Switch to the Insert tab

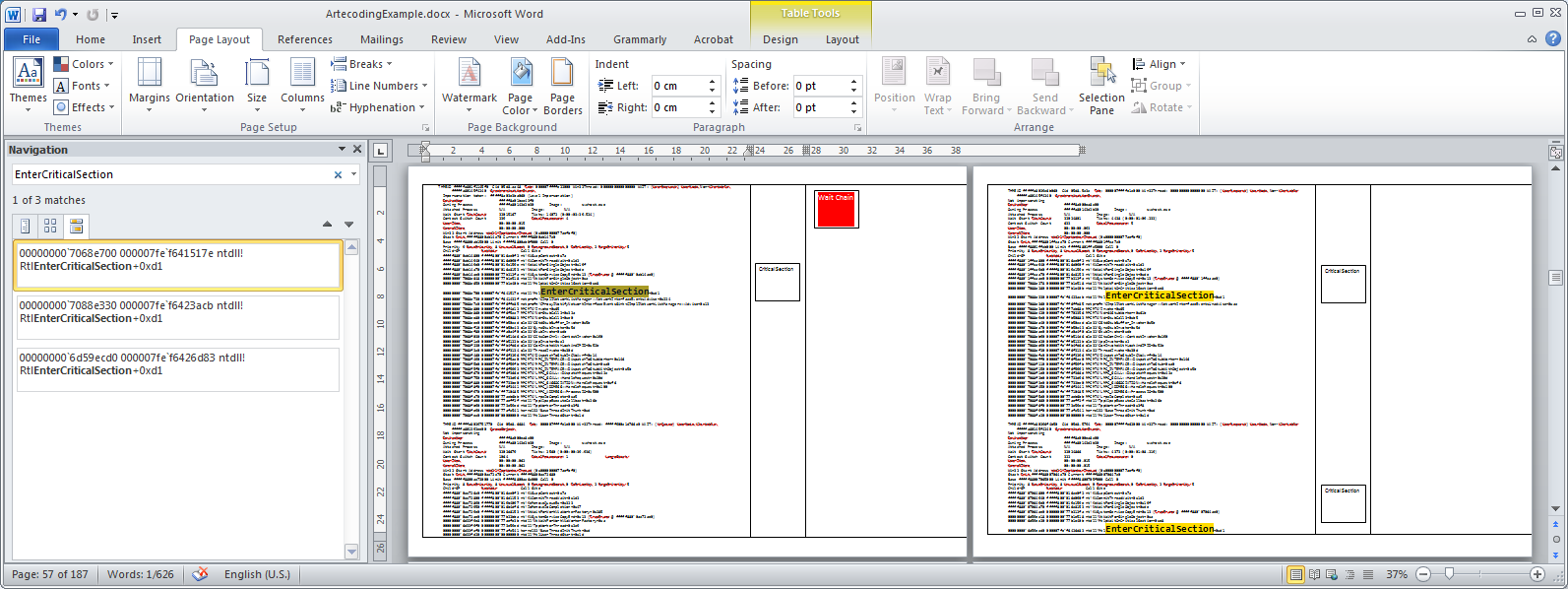[147, 39]
